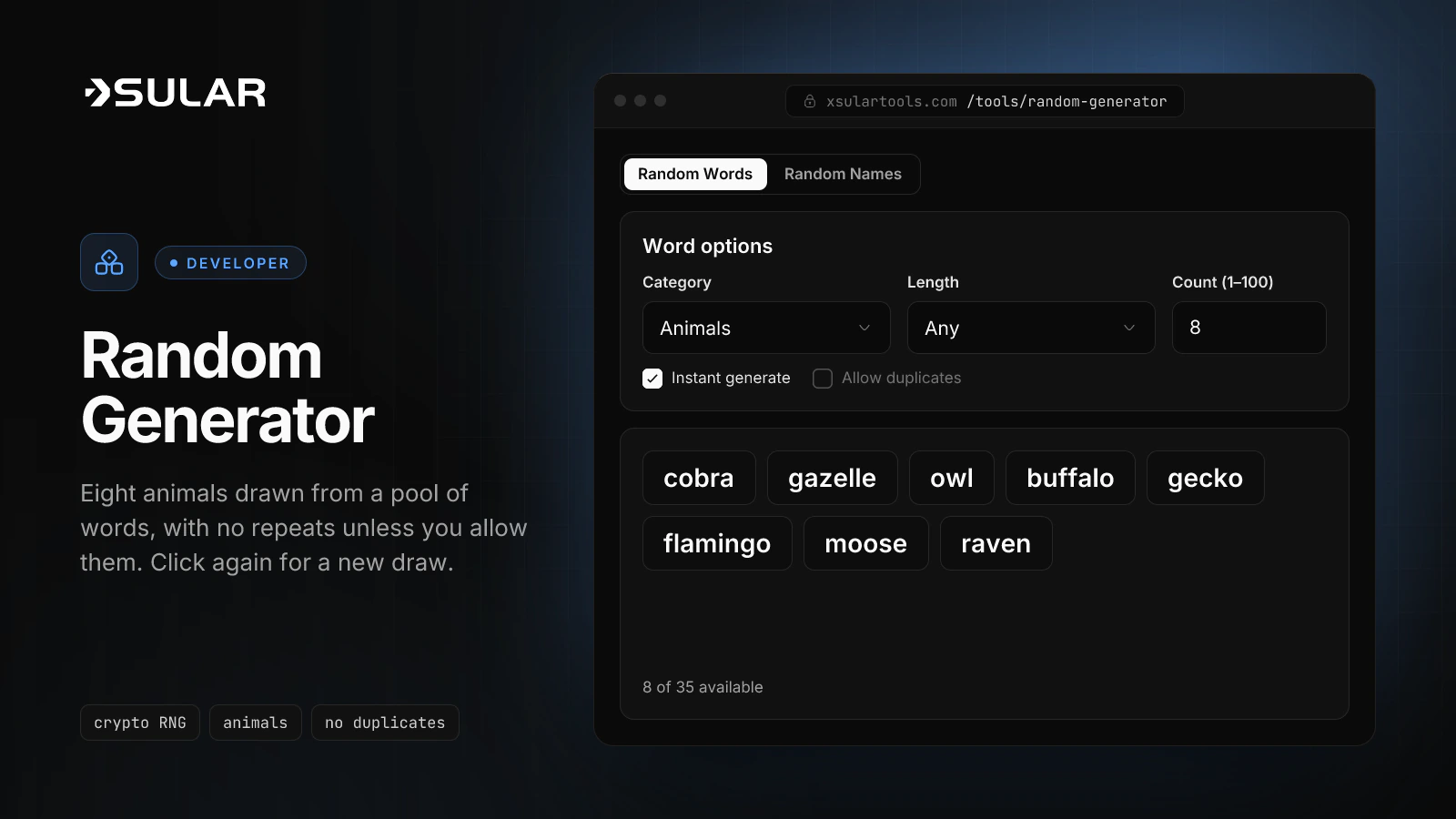Viewport: 1456px width, 819px height.
Task: Click the XSULAR logo
Action: pyautogui.click(x=175, y=93)
